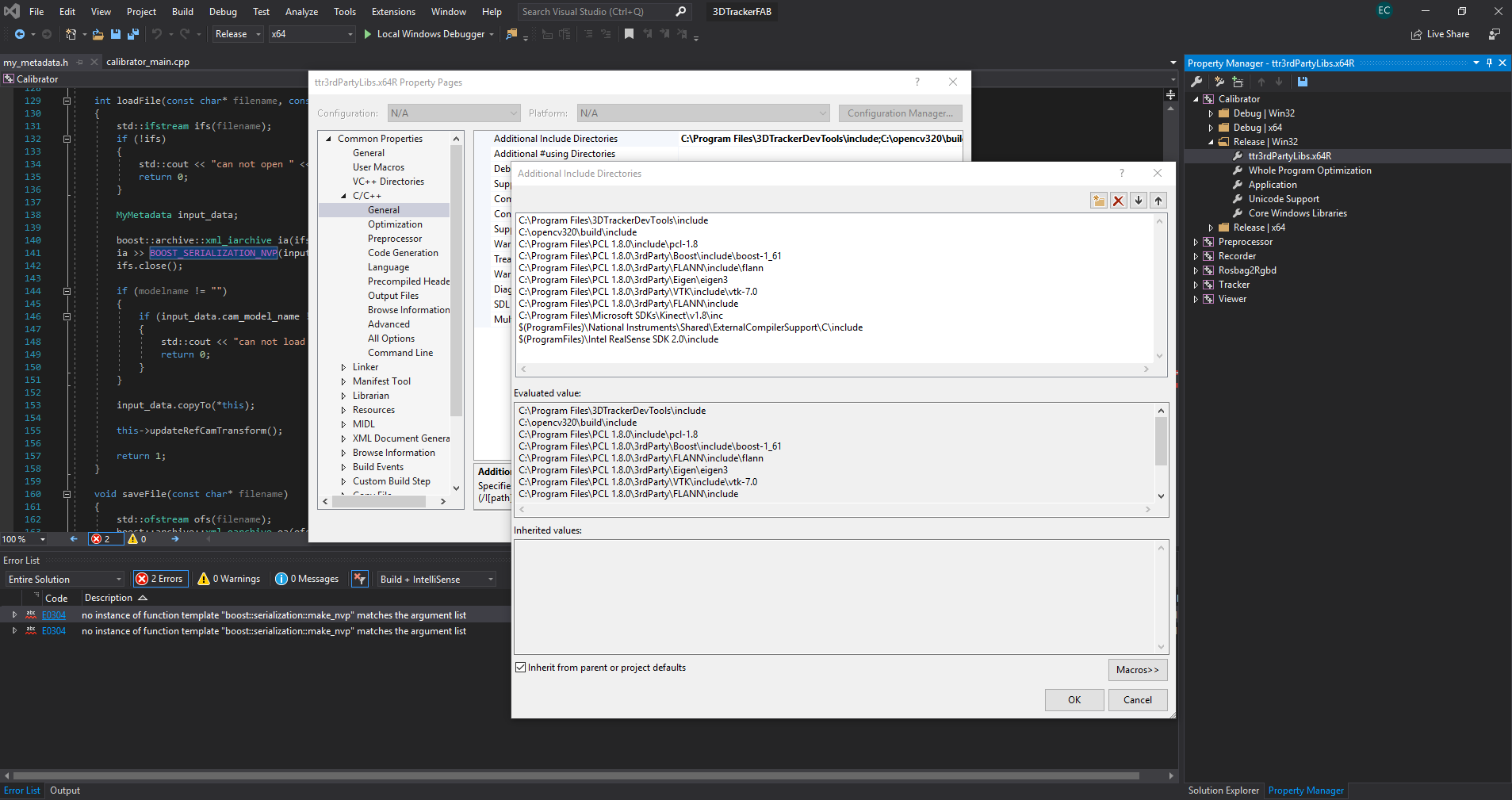Select Optimization under C/C++ properties
The image size is (1512, 800).
[x=395, y=224]
